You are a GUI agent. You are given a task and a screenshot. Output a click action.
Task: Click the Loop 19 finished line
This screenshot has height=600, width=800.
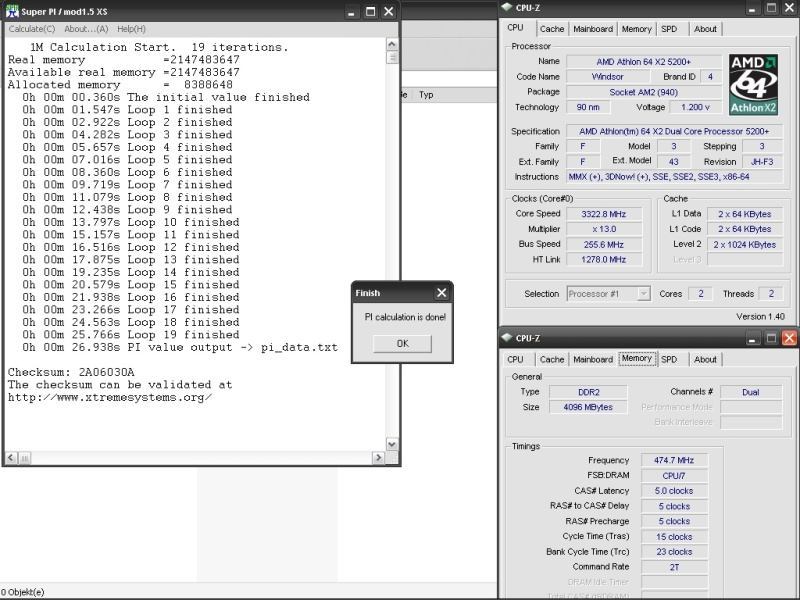point(131,335)
